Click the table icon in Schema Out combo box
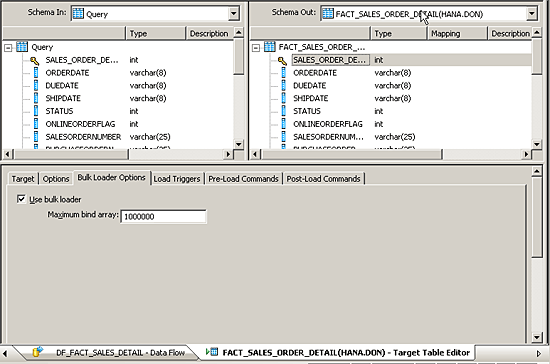Image resolution: width=550 pixels, height=364 pixels. [328, 14]
